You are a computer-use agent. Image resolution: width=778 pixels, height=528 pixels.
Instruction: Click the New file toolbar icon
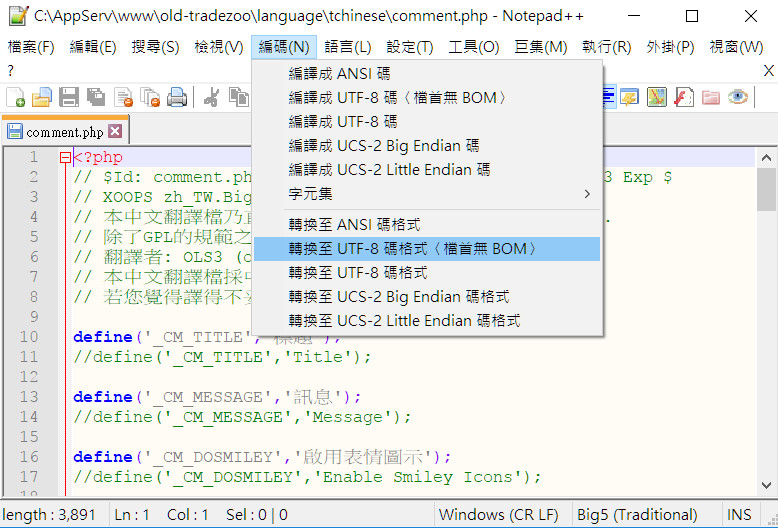(x=15, y=97)
